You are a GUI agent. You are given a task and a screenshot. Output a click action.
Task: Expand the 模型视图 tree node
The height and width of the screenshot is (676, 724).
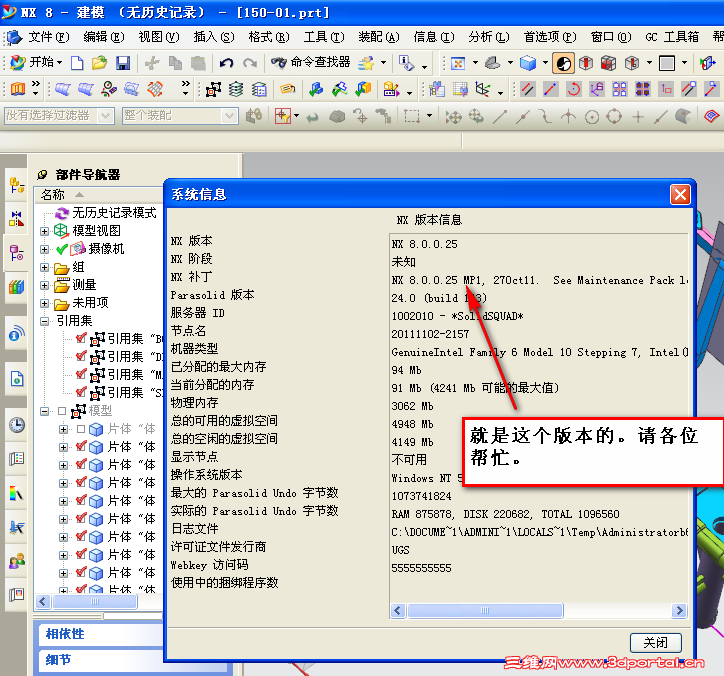click(x=44, y=231)
